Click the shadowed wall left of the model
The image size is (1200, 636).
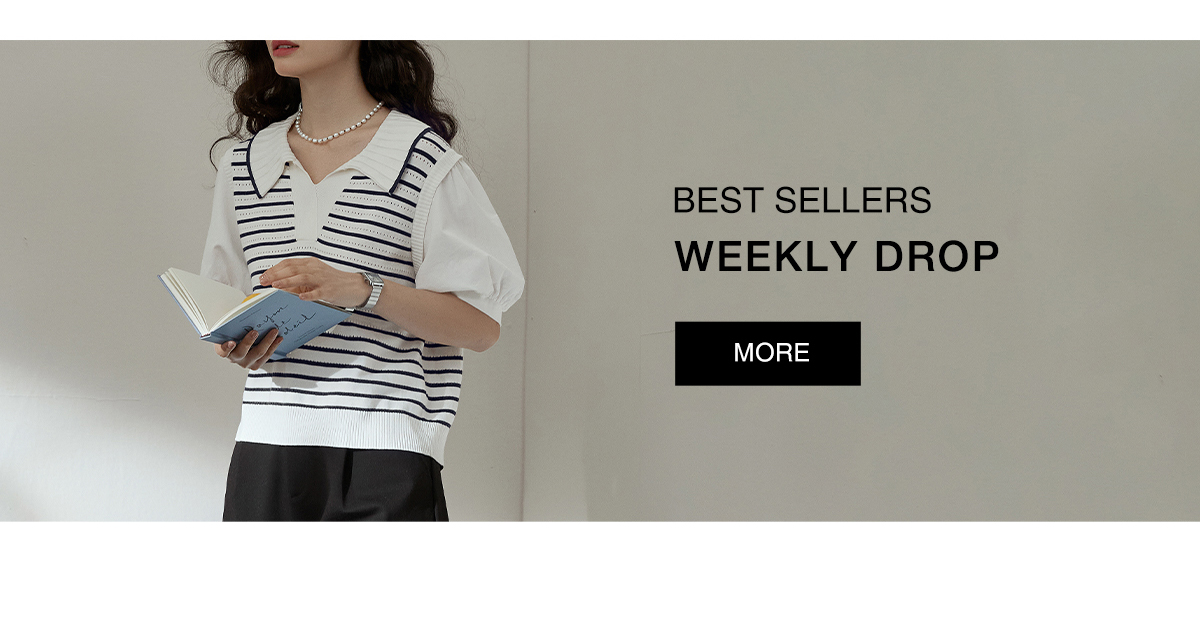pos(100,280)
